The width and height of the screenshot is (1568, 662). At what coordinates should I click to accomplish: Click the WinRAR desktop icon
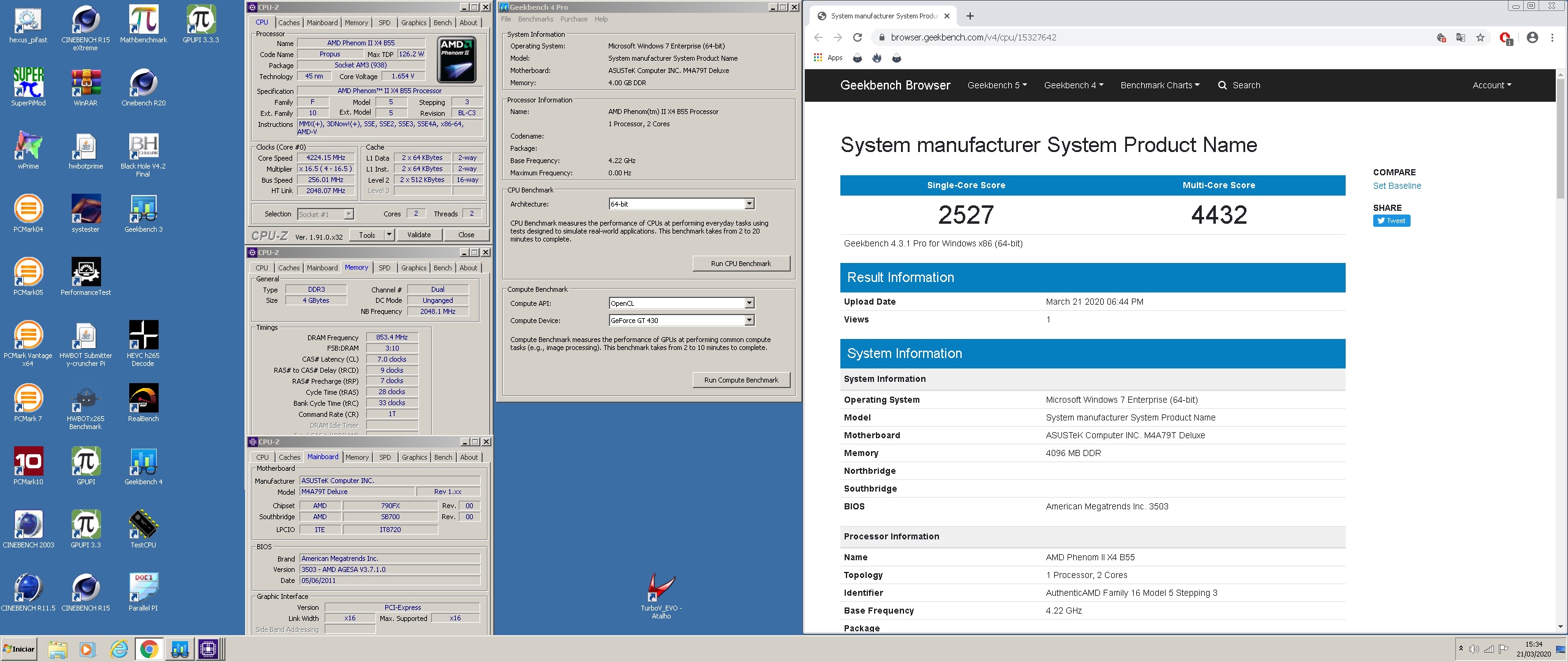86,87
